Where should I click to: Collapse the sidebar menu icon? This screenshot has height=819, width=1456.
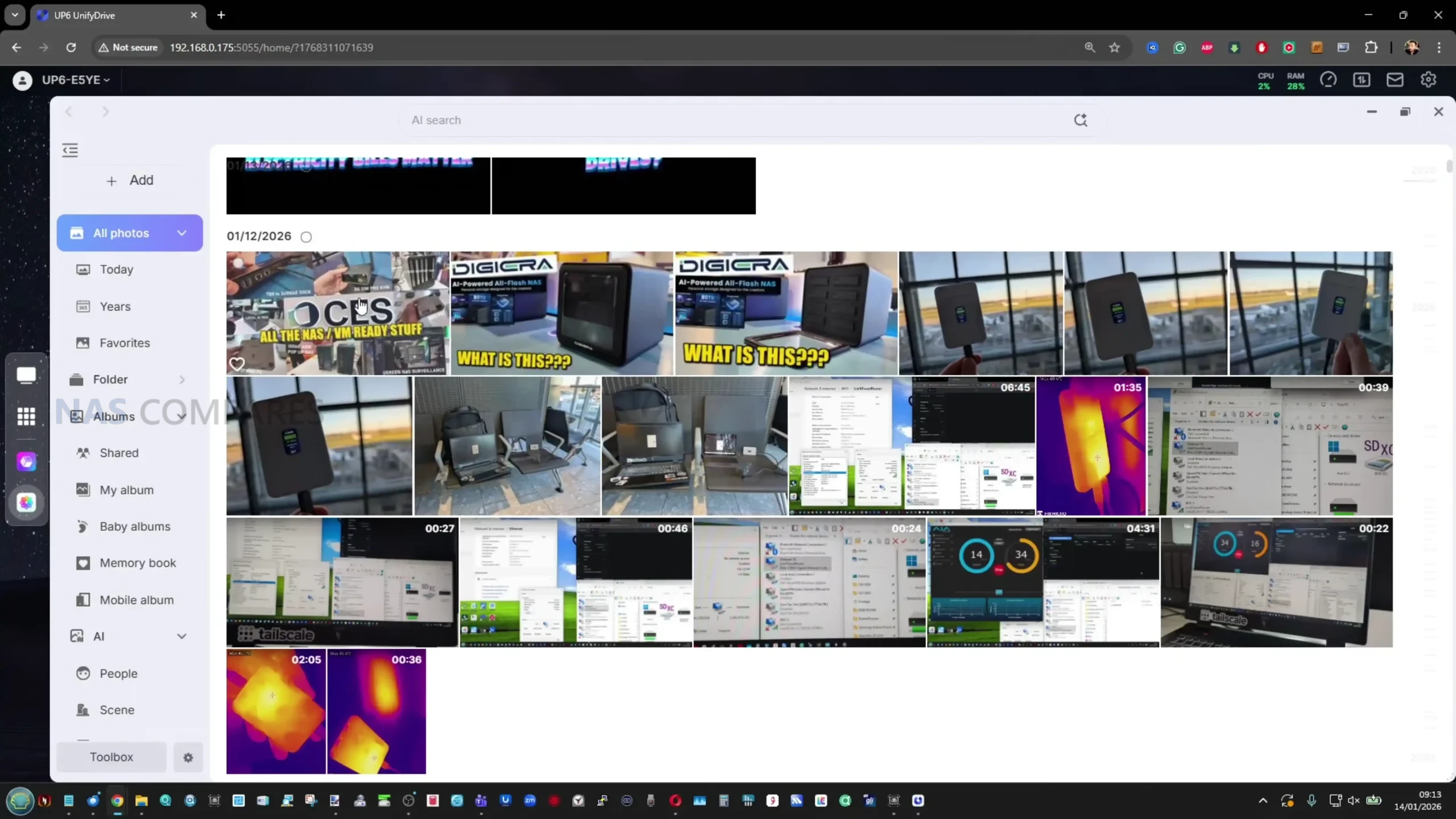pyautogui.click(x=70, y=150)
